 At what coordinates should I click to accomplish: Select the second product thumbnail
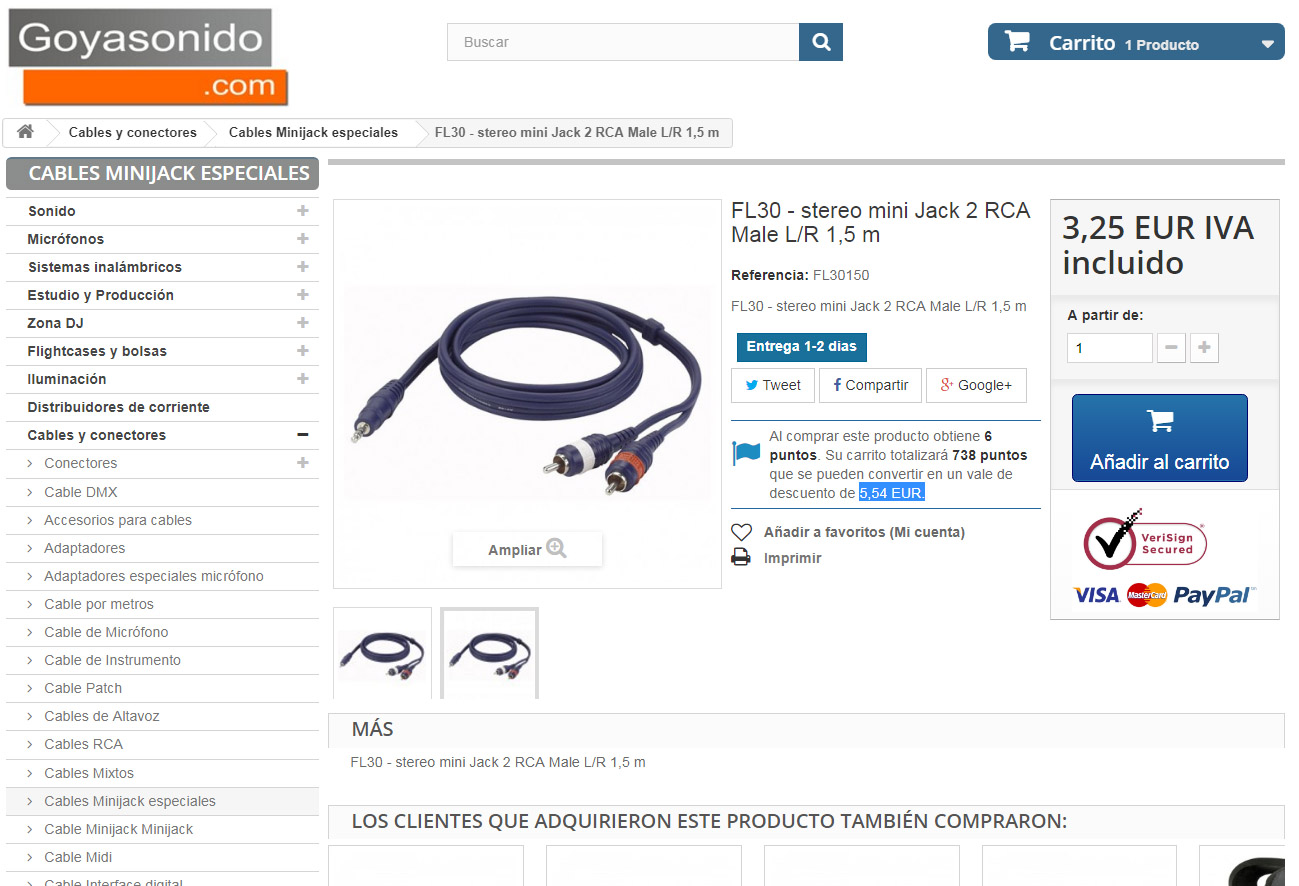pyautogui.click(x=490, y=653)
